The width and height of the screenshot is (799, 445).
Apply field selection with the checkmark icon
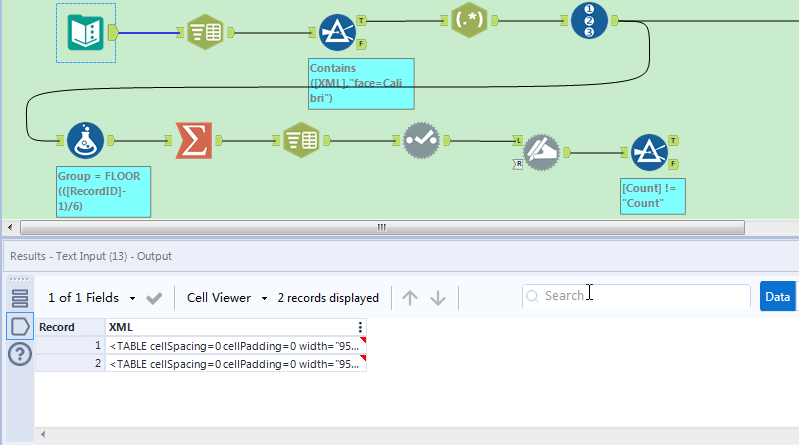pos(154,298)
